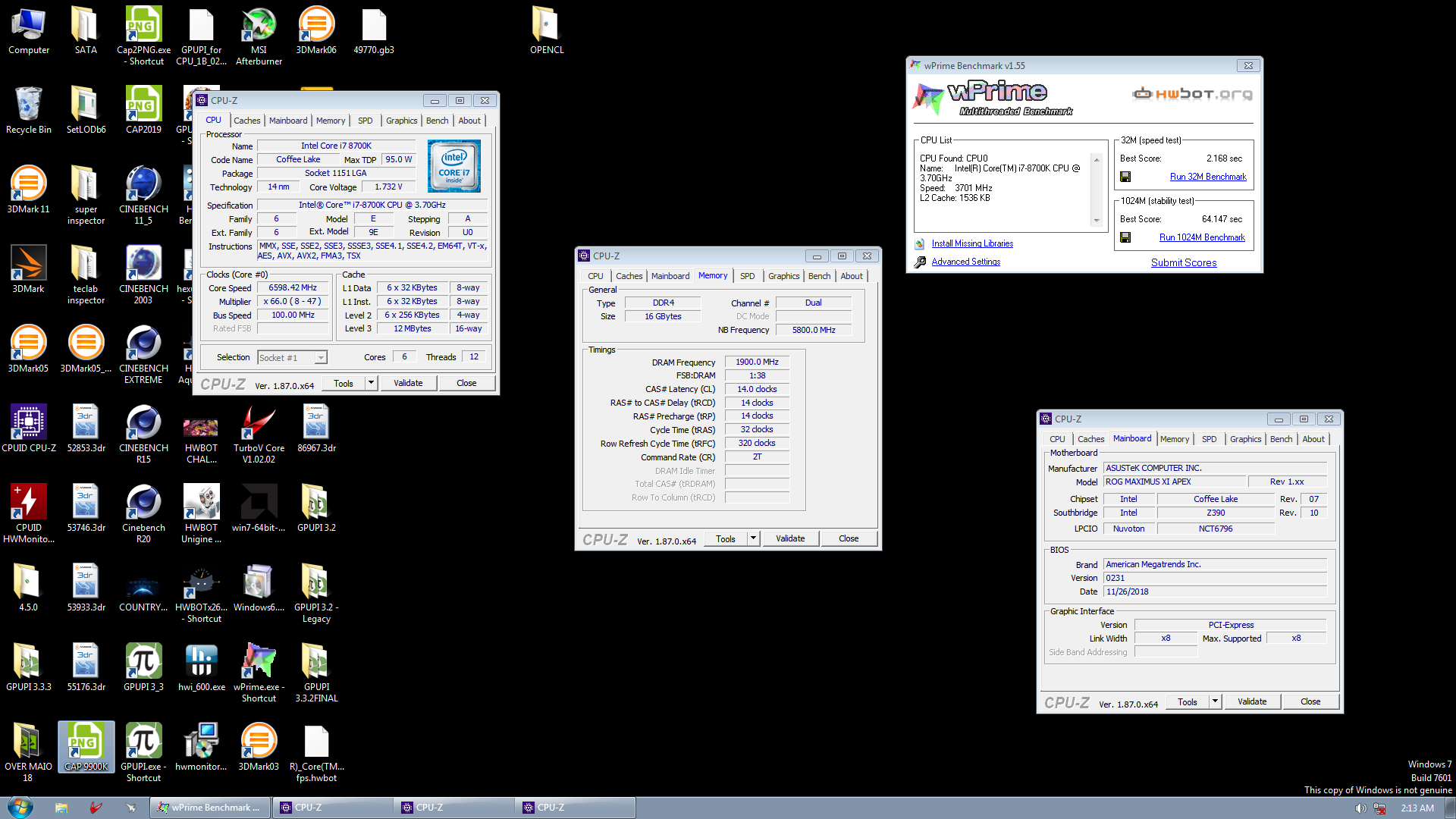Select wPrime Benchmark taskbar button
1456x819 pixels.
coord(209,808)
